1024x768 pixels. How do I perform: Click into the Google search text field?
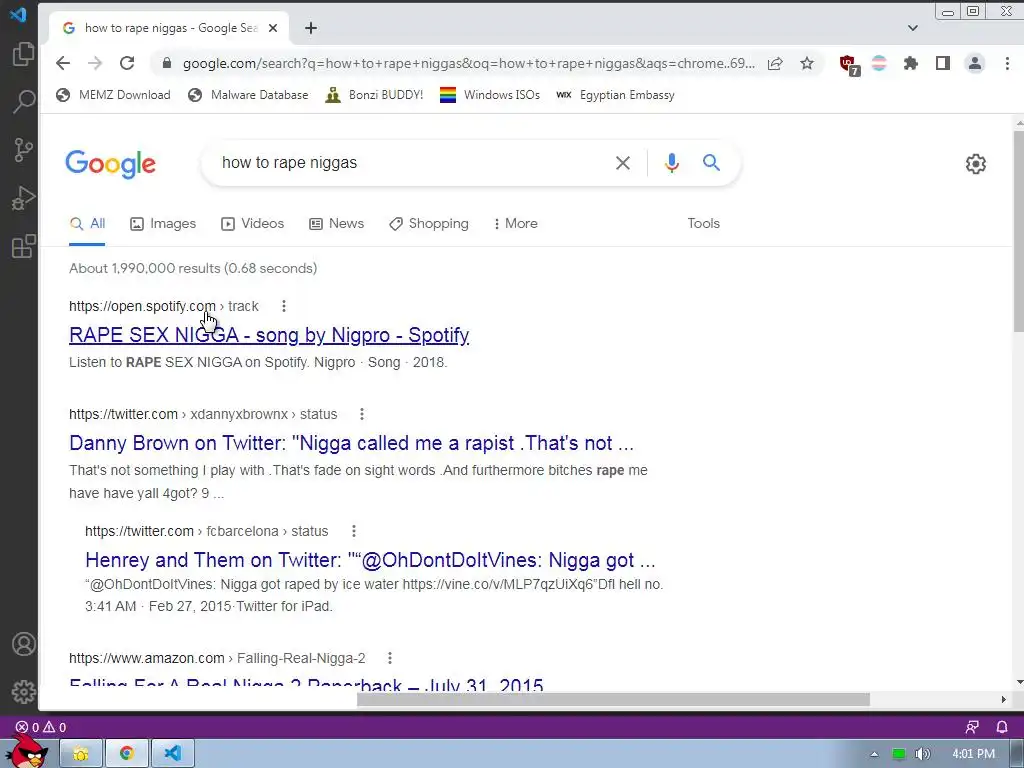[411, 163]
